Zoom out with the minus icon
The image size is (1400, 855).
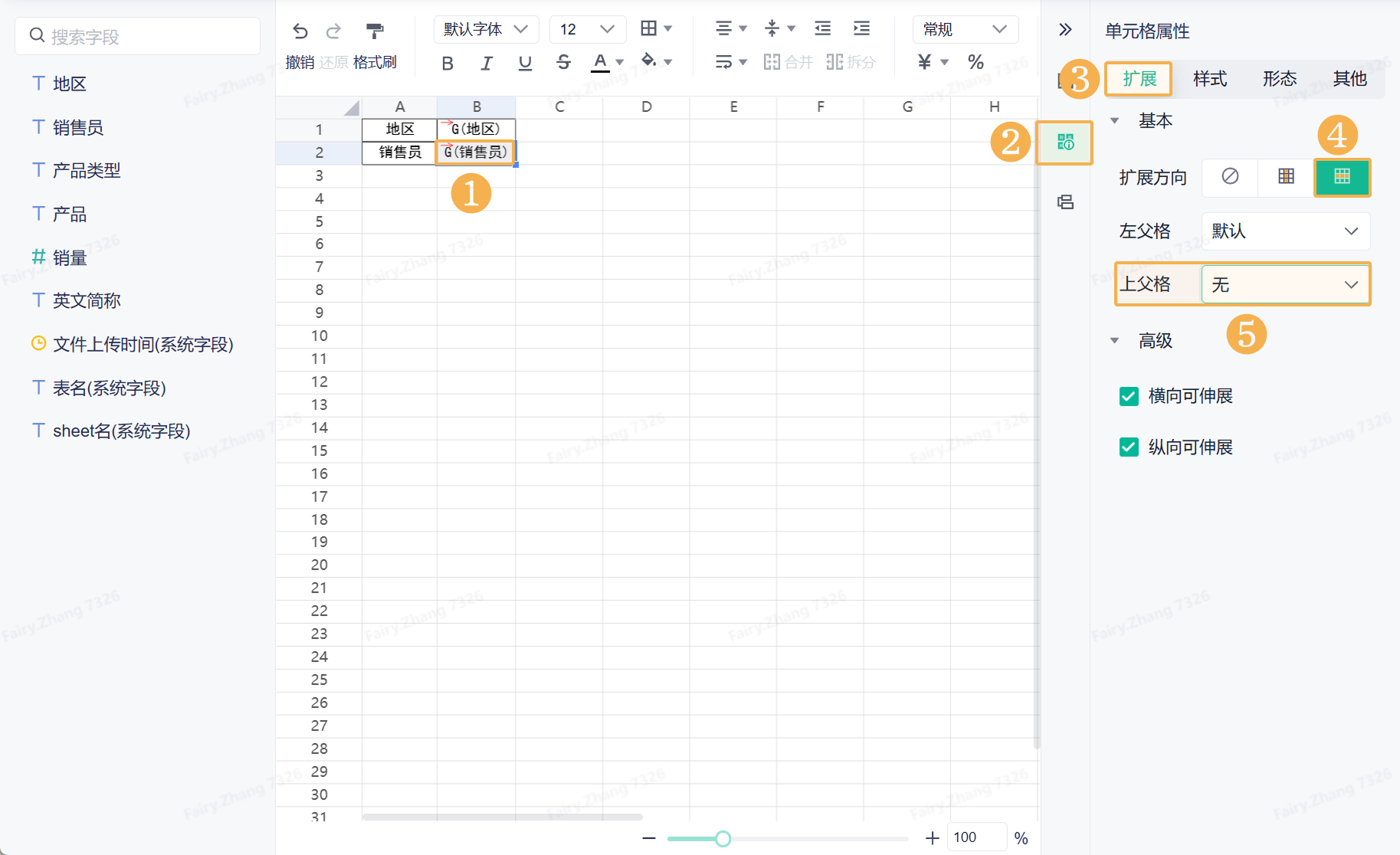coord(649,838)
